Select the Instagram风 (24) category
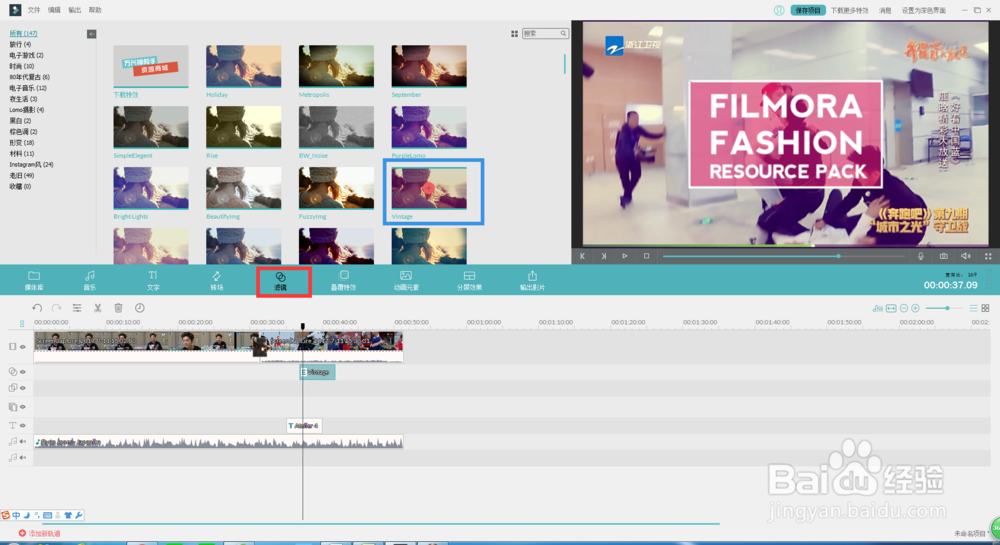This screenshot has height=545, width=1000. click(31, 164)
